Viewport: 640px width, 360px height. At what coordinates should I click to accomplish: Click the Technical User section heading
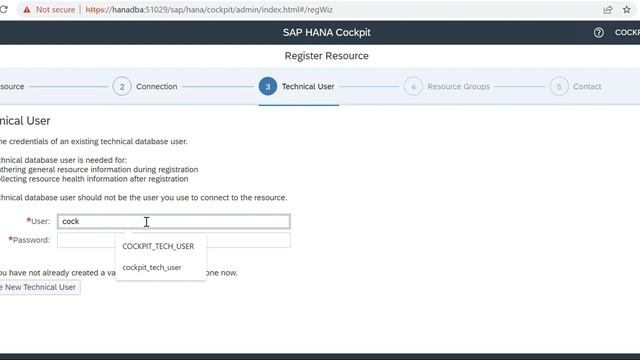point(25,121)
